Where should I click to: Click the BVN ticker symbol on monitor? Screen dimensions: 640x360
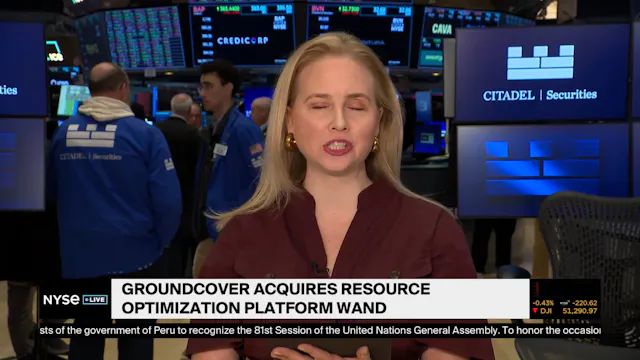pyautogui.click(x=317, y=10)
